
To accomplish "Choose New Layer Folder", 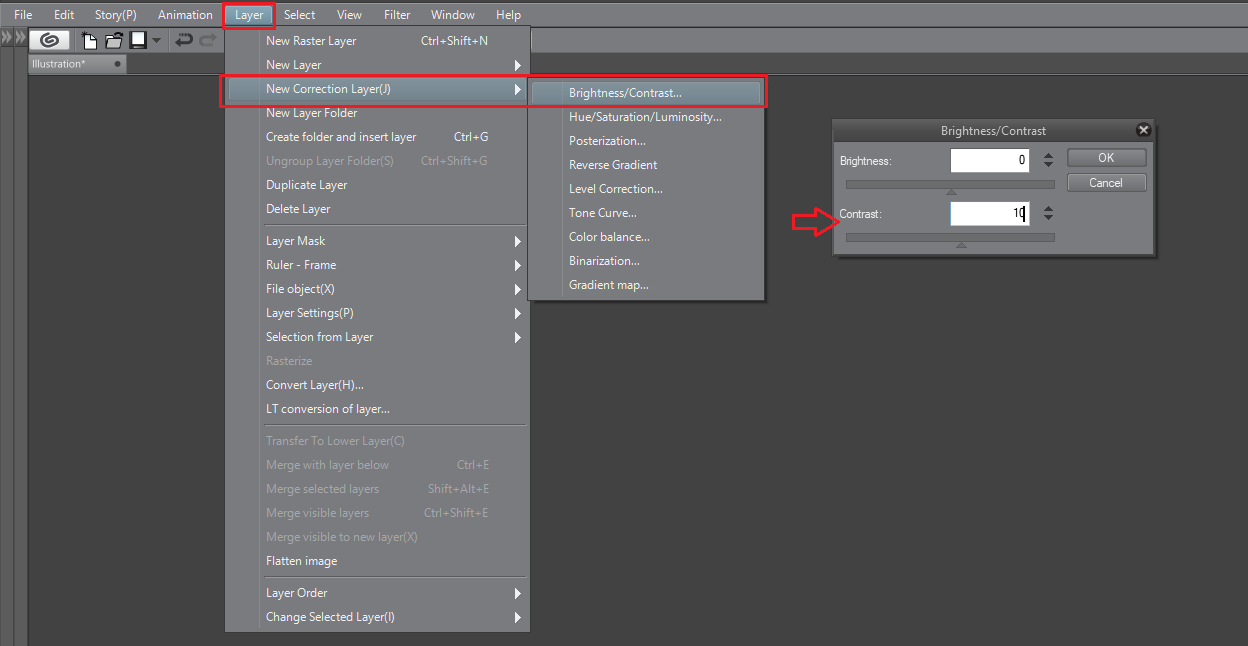I will (x=377, y=113).
